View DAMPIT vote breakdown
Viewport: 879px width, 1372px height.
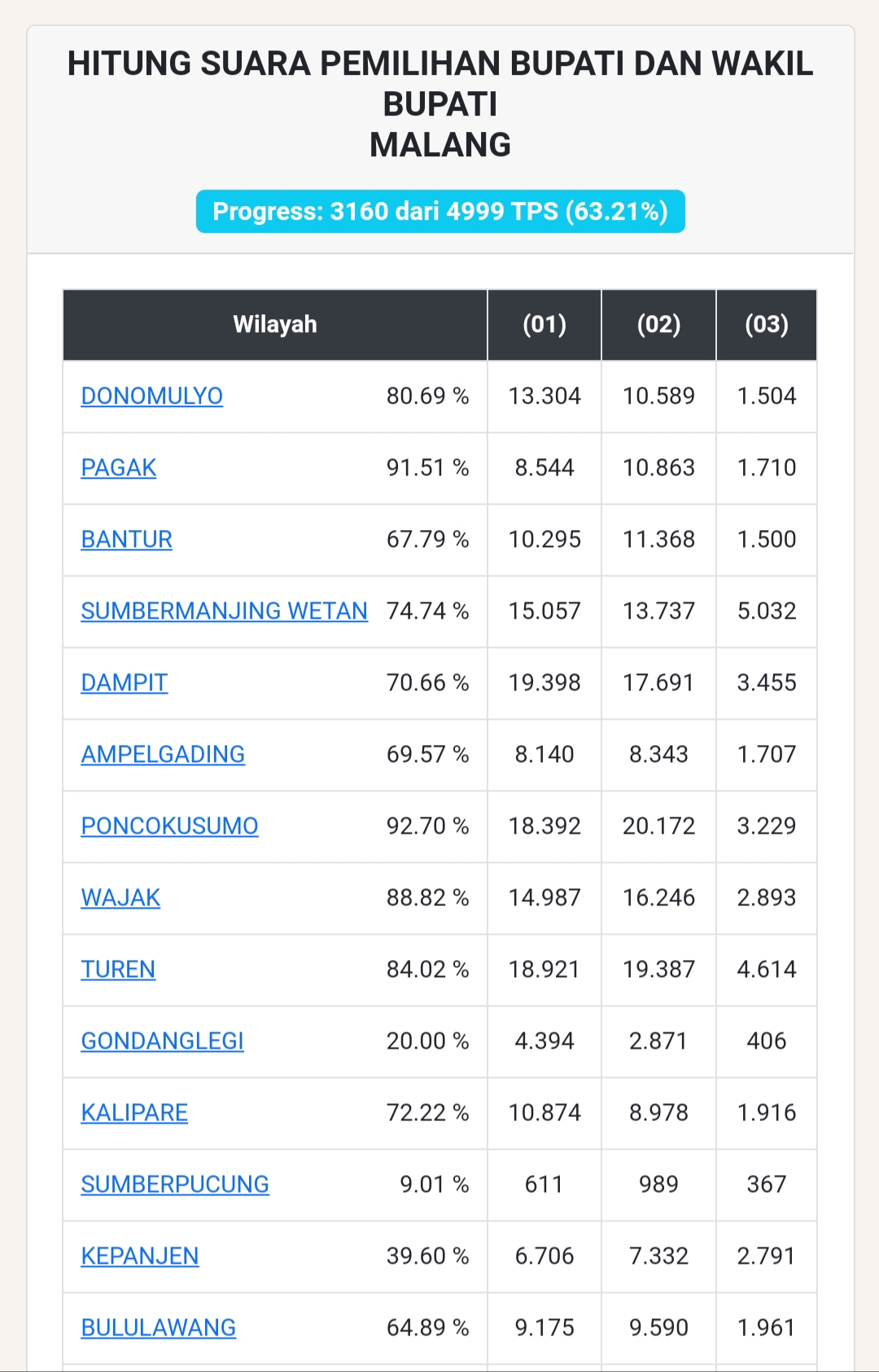[124, 683]
